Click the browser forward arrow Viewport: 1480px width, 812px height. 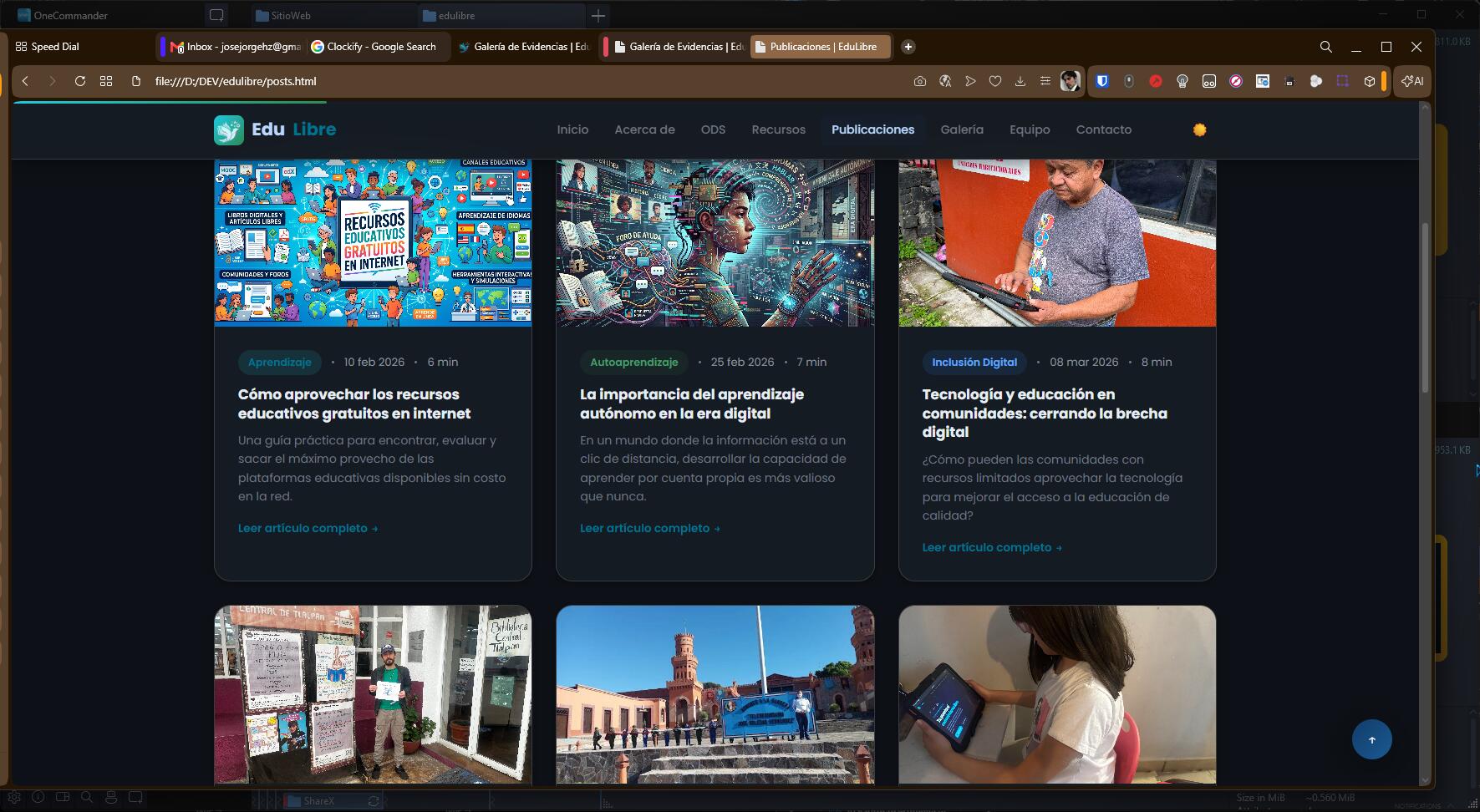coord(52,81)
